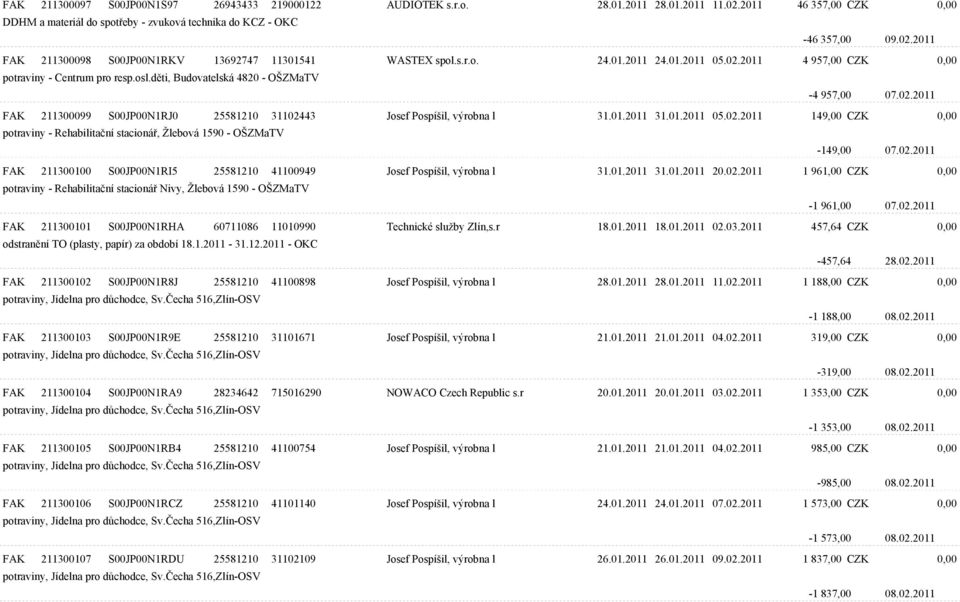Select invoice number 211300107
Image resolution: width=960 pixels, height=602 pixels.
[66, 559]
